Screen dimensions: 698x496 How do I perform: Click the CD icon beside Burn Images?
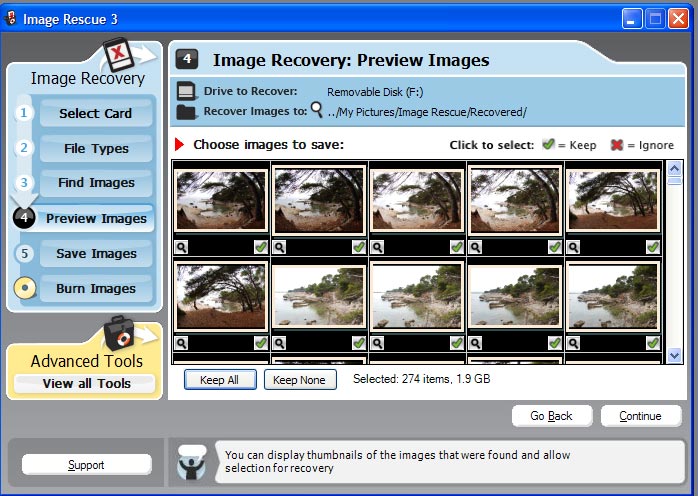coord(24,288)
